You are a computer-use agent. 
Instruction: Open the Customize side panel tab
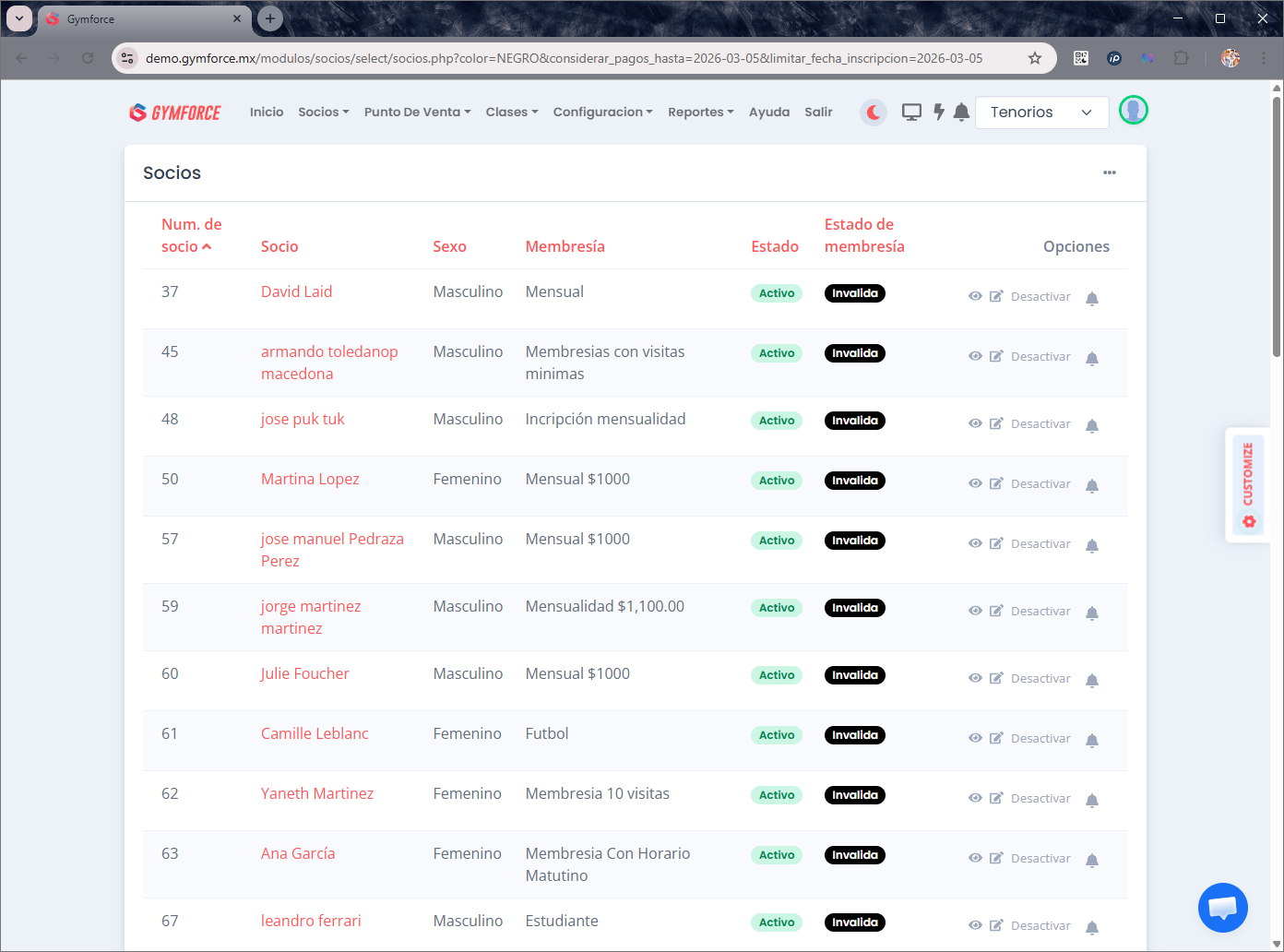[x=1248, y=484]
